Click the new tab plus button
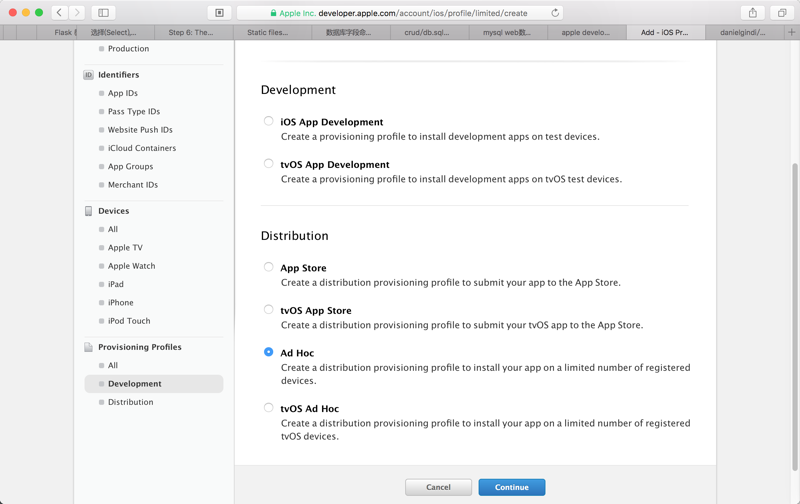Viewport: 800px width, 504px height. (x=791, y=32)
